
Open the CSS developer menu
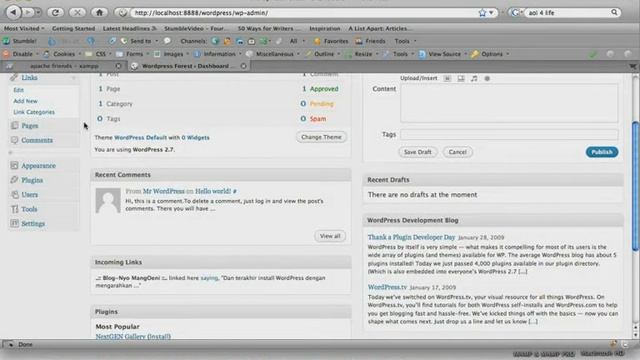(99, 54)
